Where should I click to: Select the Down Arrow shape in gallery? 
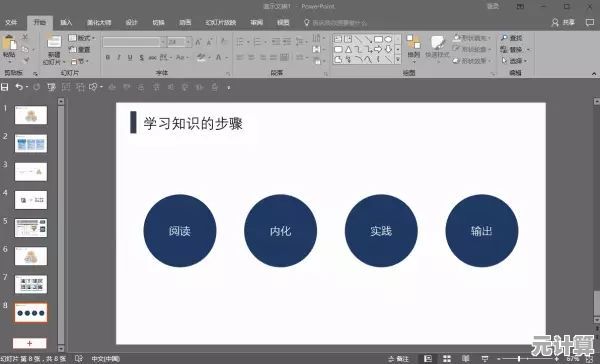(388, 49)
